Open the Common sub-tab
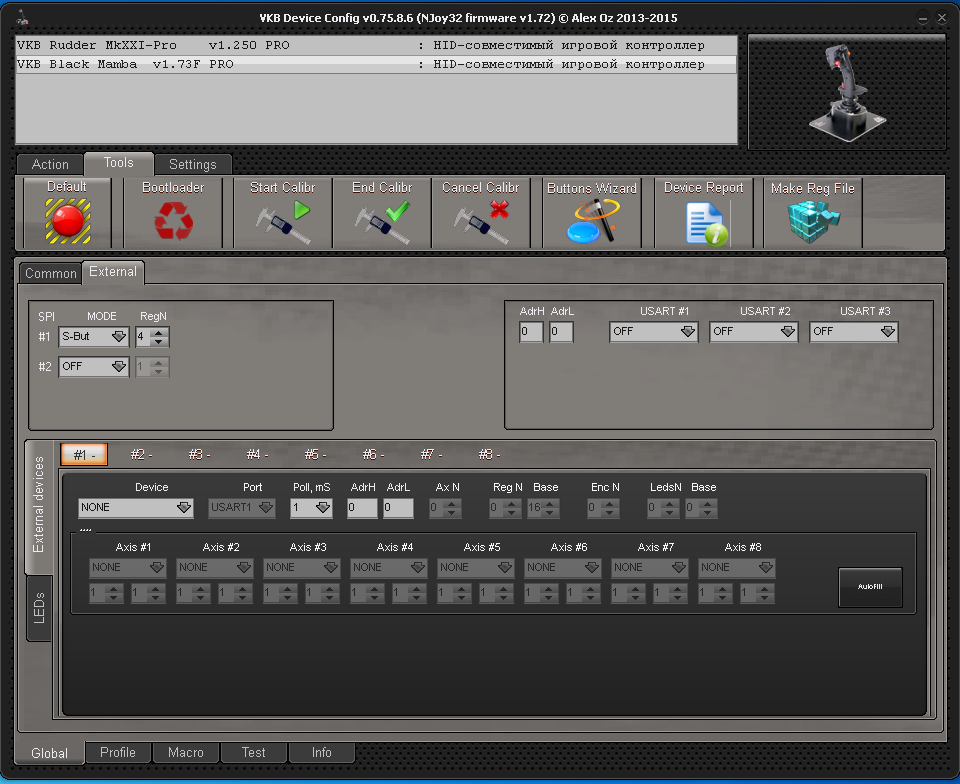 [50, 273]
